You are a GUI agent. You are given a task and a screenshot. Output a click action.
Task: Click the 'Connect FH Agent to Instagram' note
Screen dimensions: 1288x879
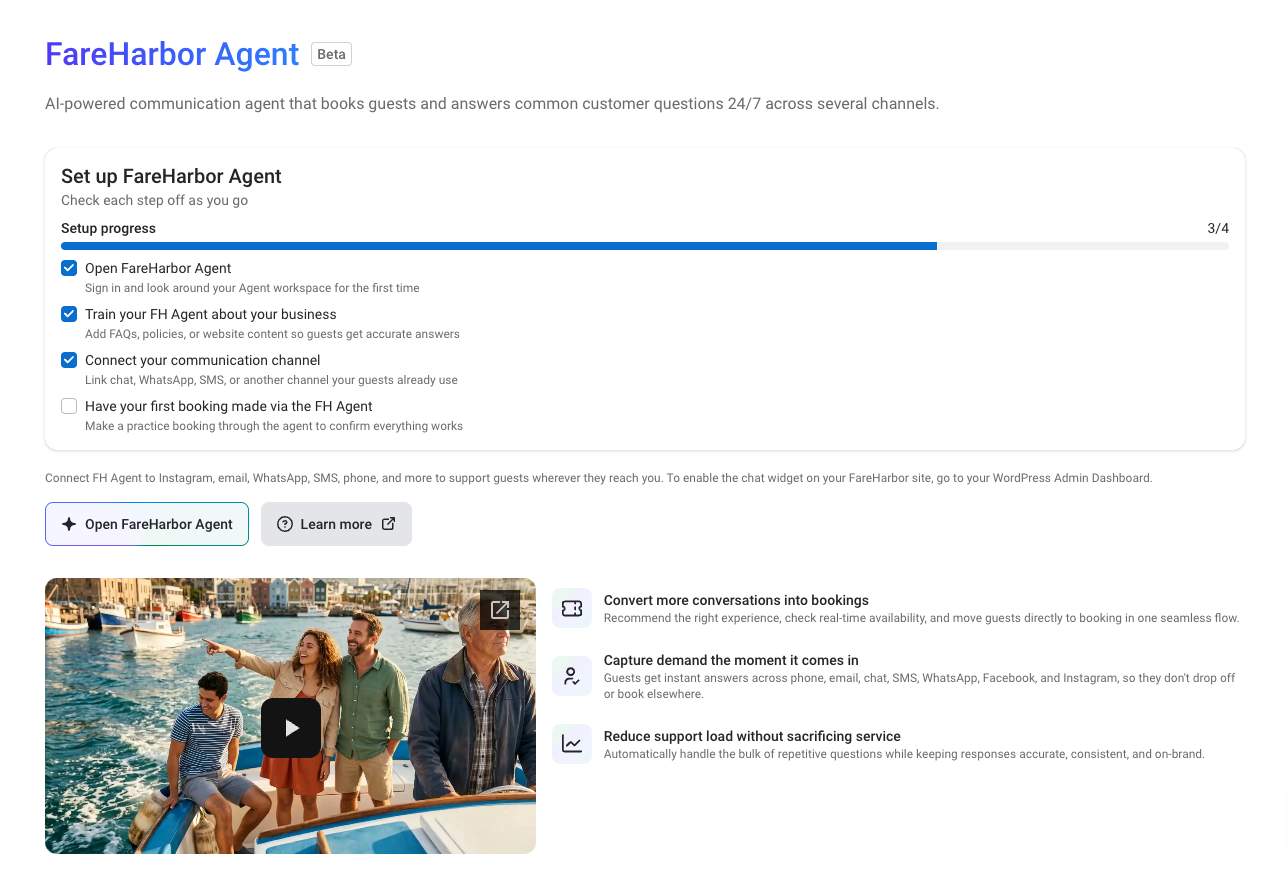pos(599,478)
